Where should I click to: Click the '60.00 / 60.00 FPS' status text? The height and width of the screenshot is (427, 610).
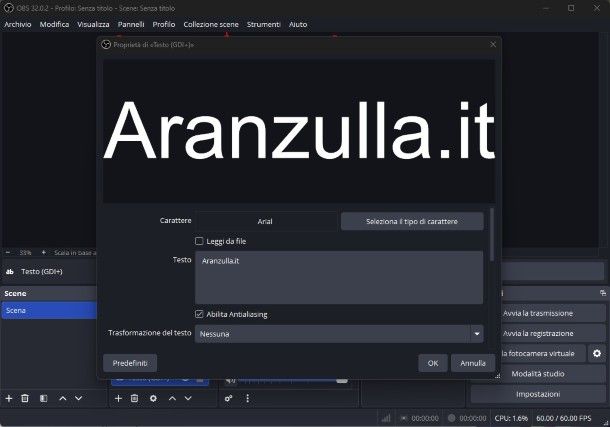pos(564,418)
